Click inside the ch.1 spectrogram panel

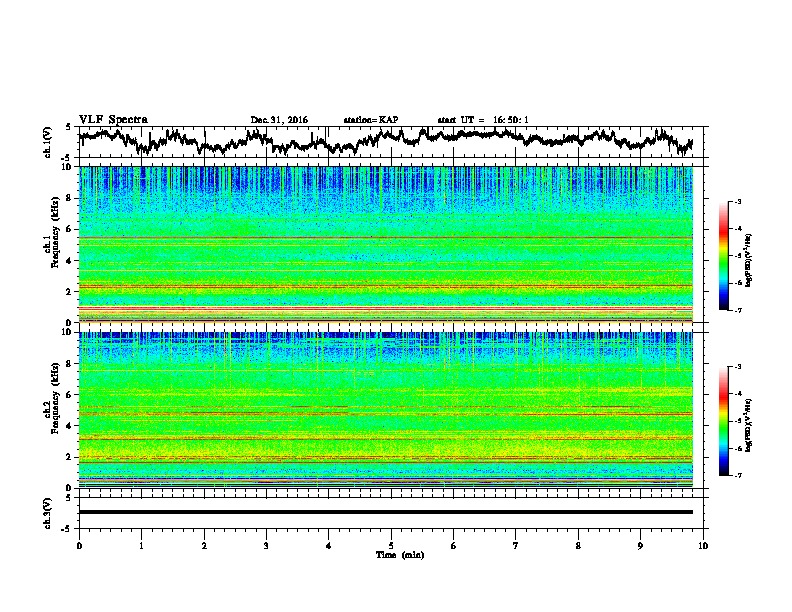coord(385,244)
